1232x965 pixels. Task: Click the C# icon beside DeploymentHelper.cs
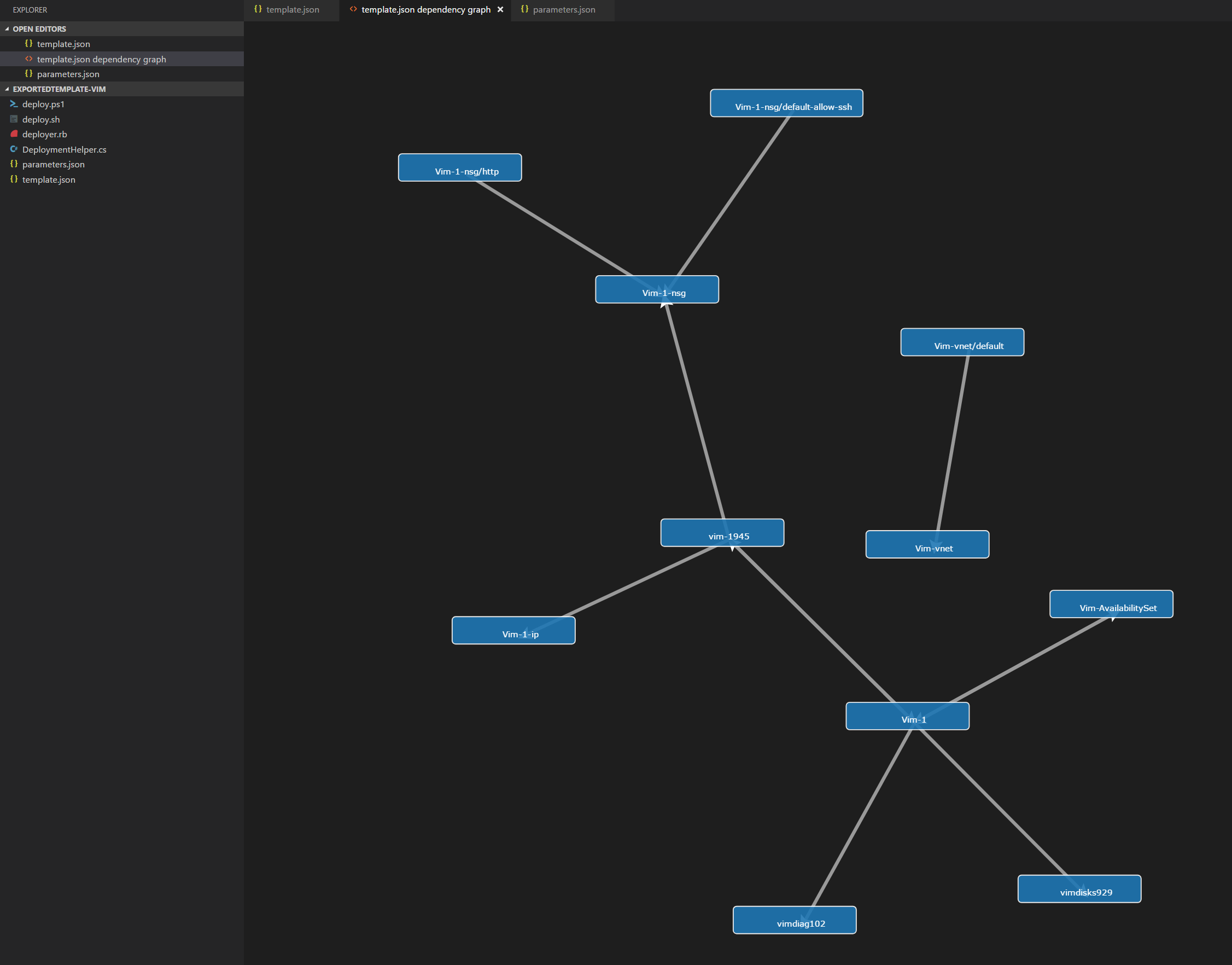coord(14,149)
